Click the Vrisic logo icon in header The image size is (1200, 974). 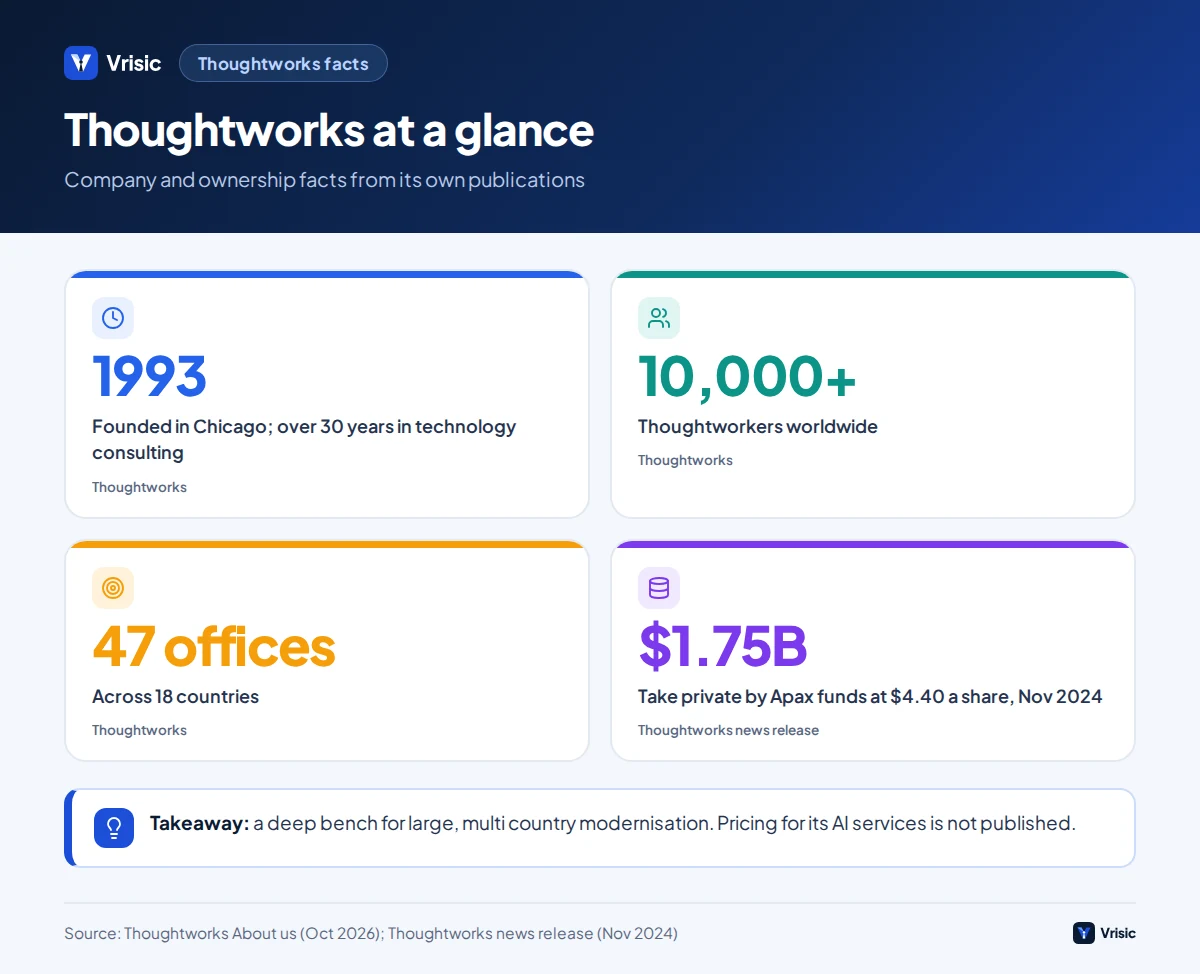click(81, 63)
